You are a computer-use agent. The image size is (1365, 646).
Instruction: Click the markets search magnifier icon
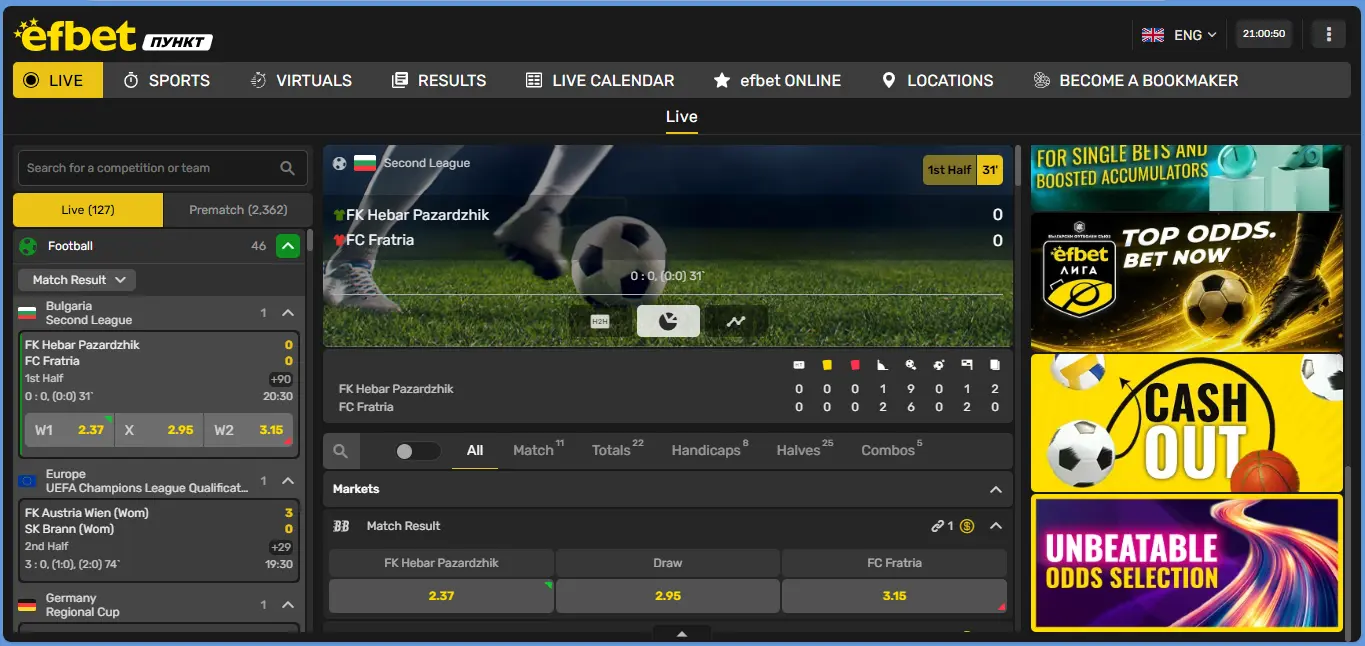(x=340, y=451)
